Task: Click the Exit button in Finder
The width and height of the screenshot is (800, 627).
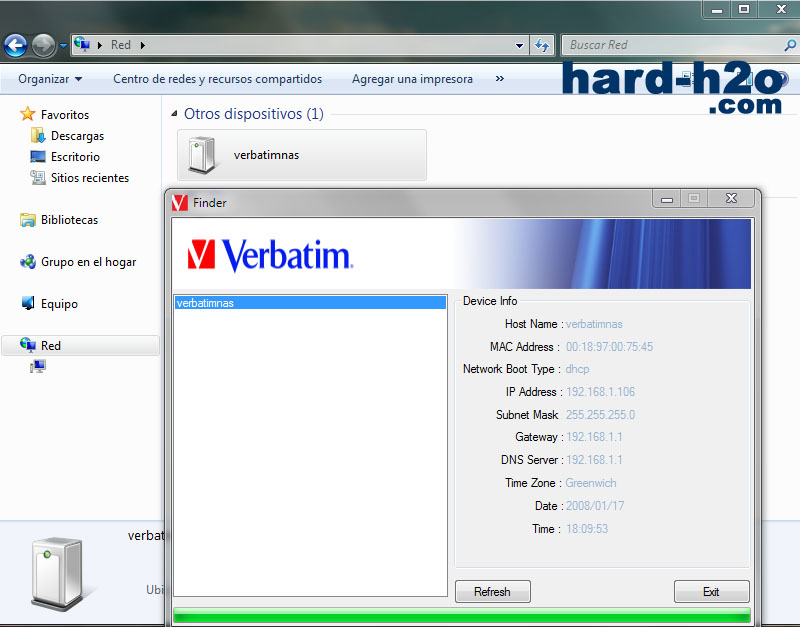Action: [x=711, y=592]
